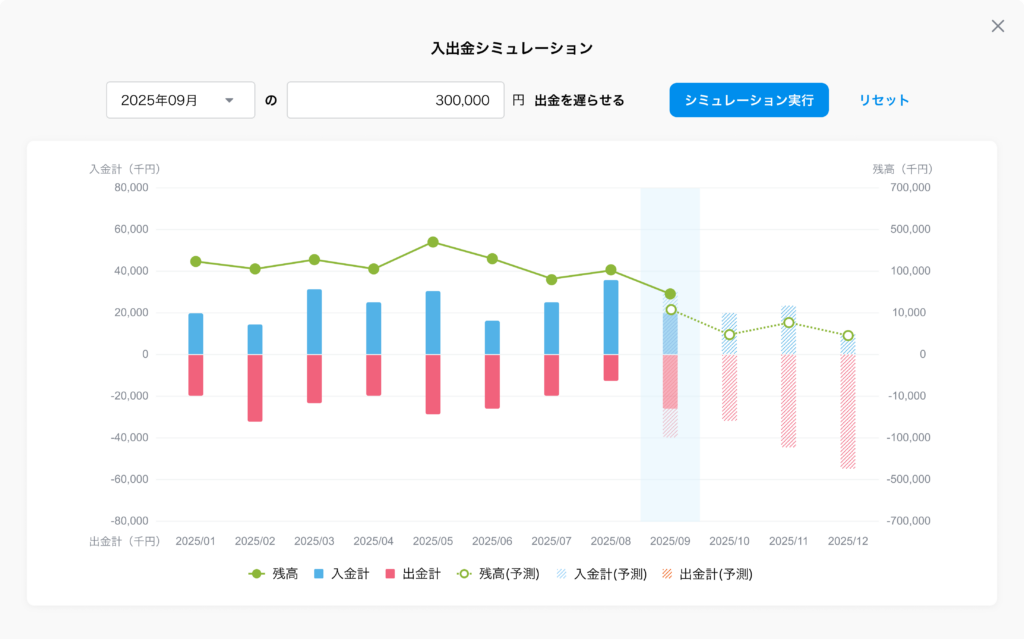
Task: Click the forecast 残高 point at 2025/10
Action: pyautogui.click(x=729, y=335)
